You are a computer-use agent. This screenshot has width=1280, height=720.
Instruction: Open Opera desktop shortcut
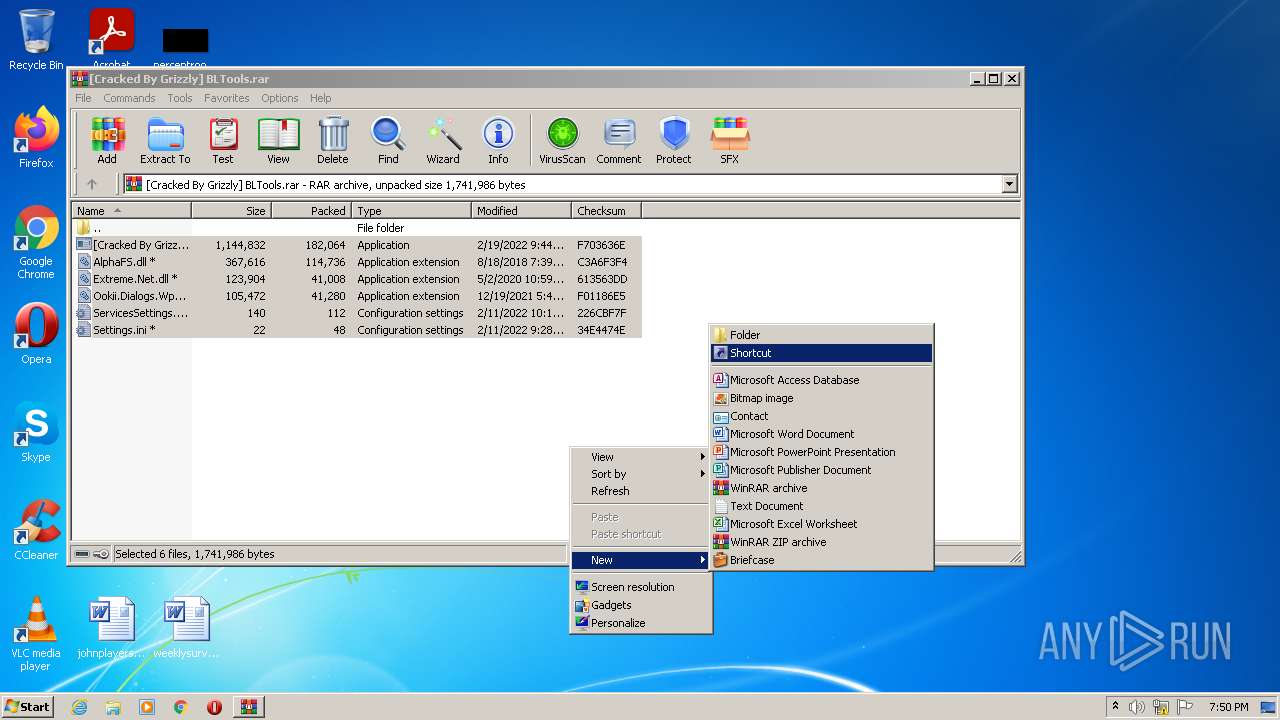[36, 334]
